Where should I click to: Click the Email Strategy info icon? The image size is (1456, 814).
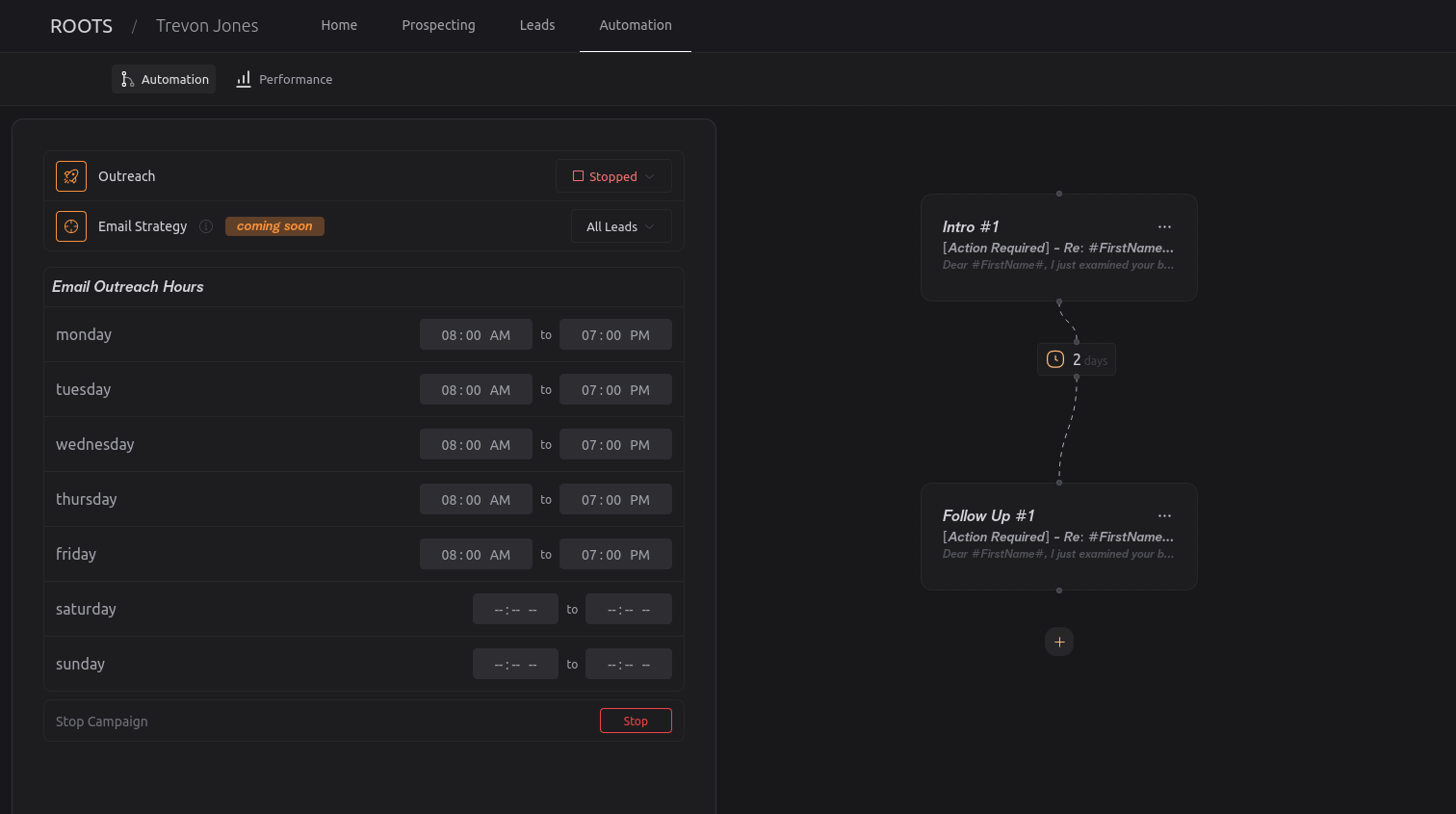206,226
